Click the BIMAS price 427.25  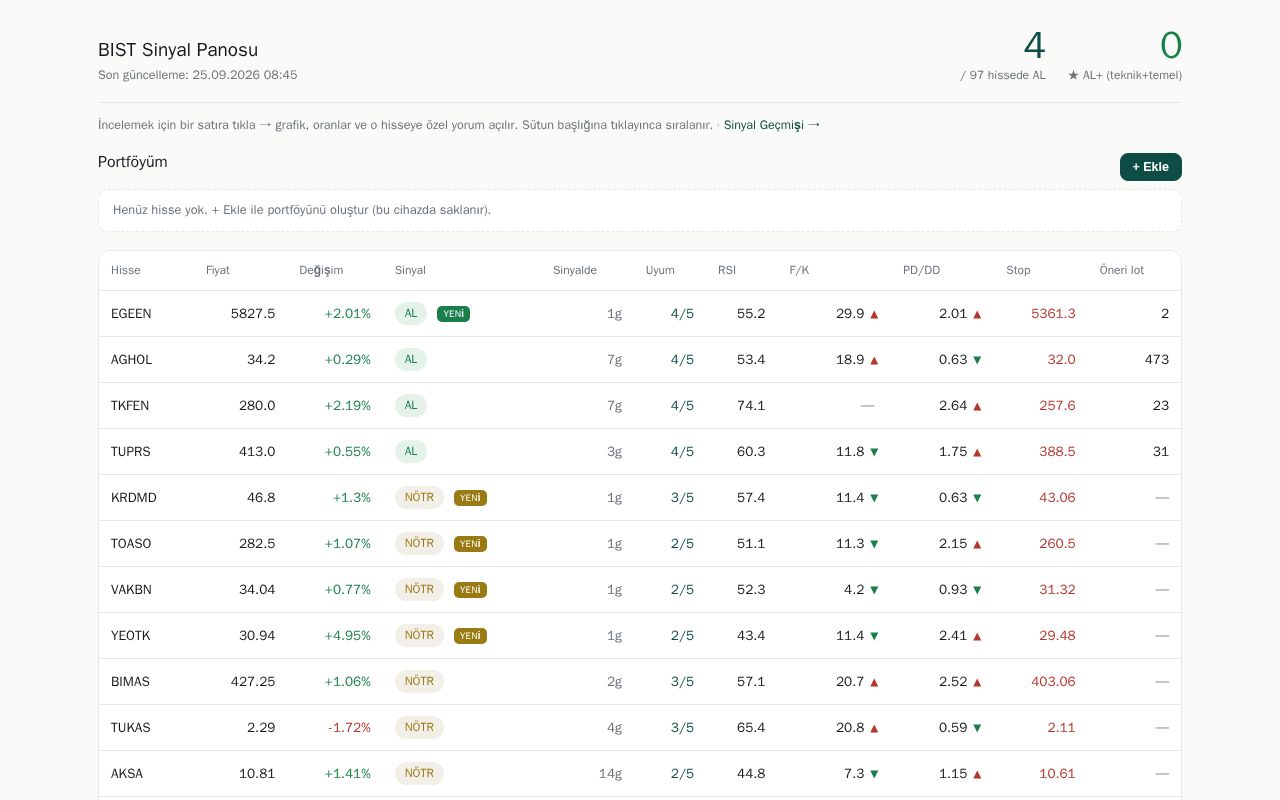point(253,682)
